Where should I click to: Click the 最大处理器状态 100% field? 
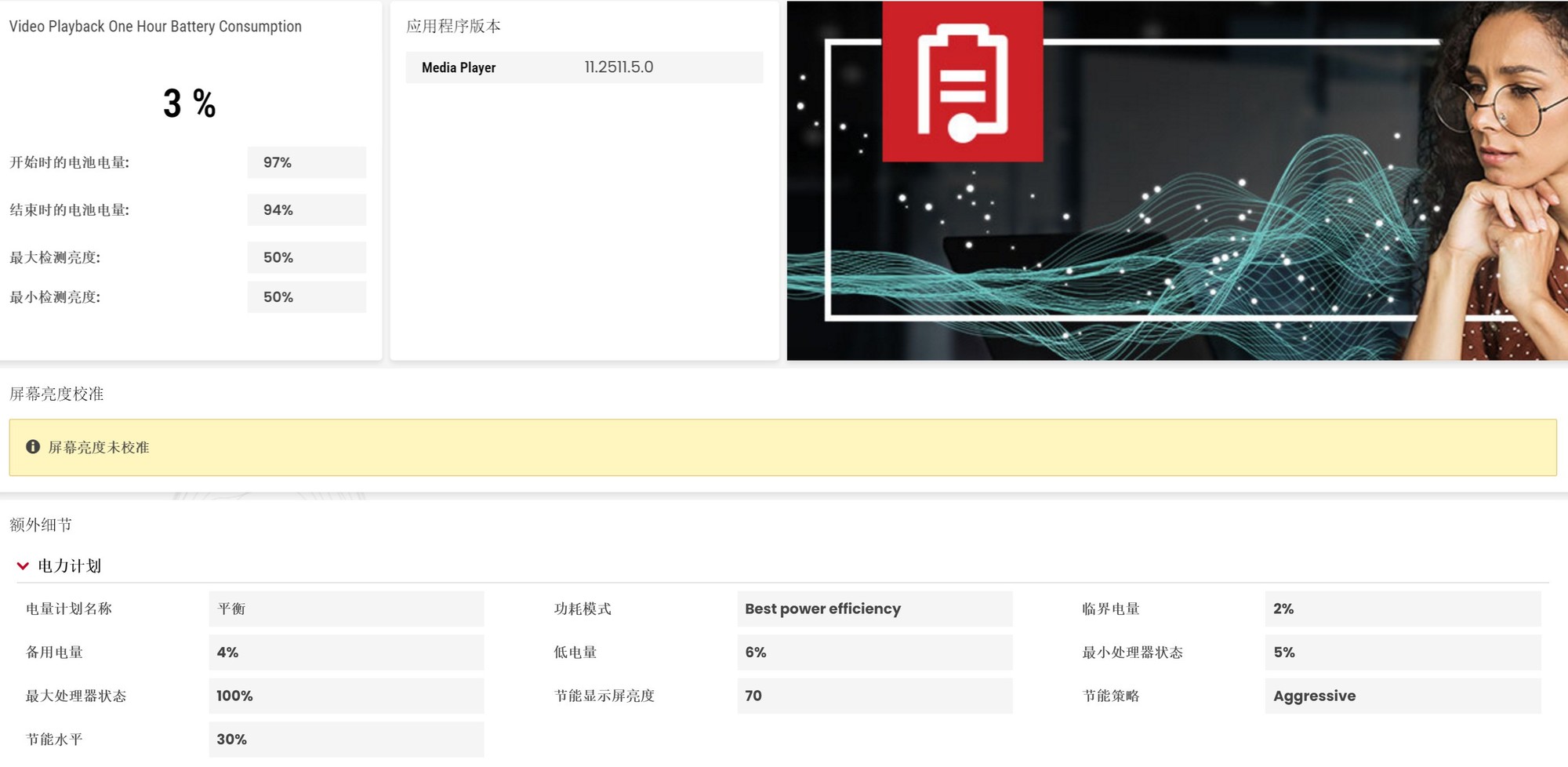click(346, 696)
